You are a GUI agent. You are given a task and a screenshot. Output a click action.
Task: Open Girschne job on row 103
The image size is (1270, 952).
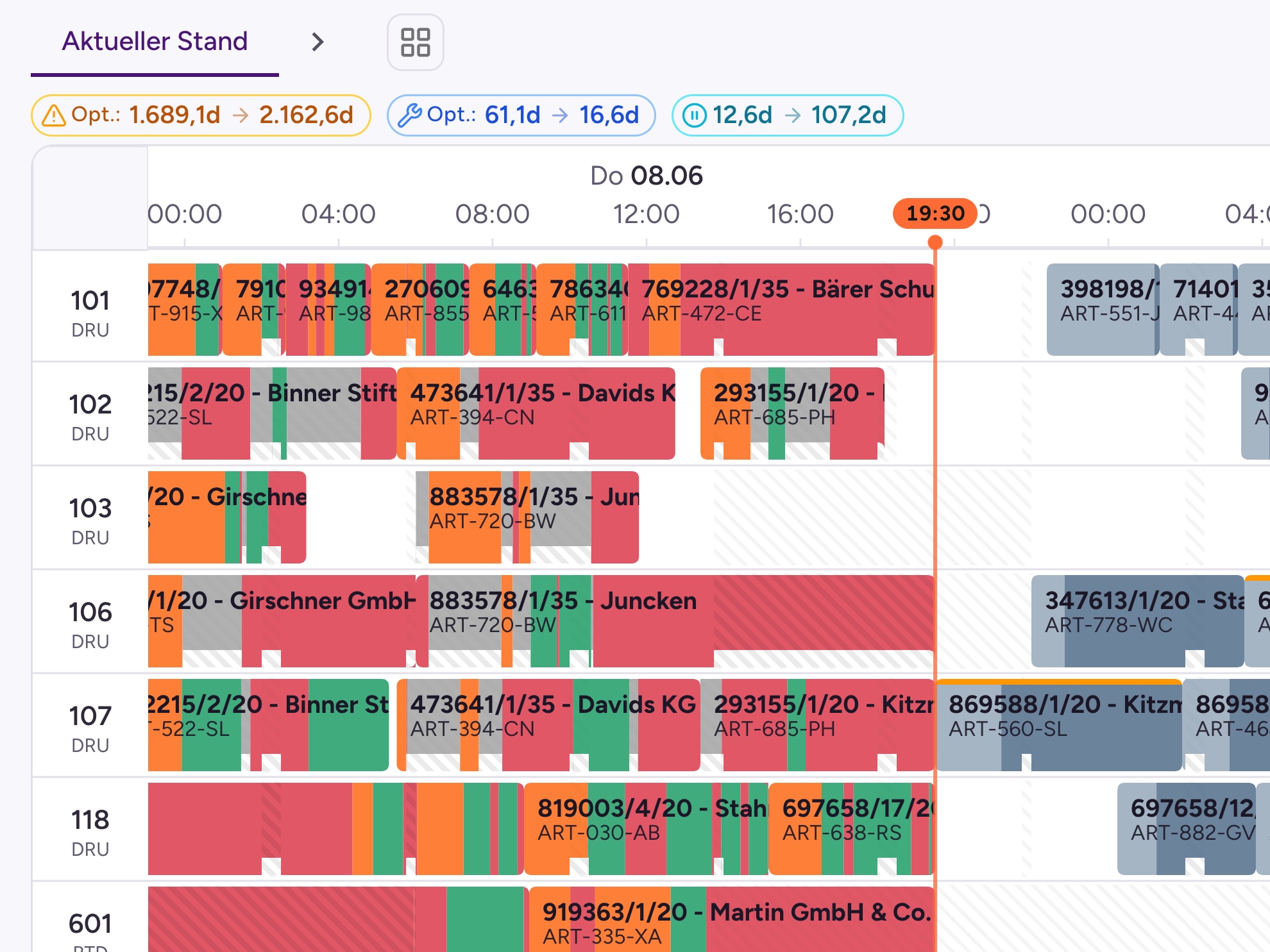pyautogui.click(x=227, y=517)
